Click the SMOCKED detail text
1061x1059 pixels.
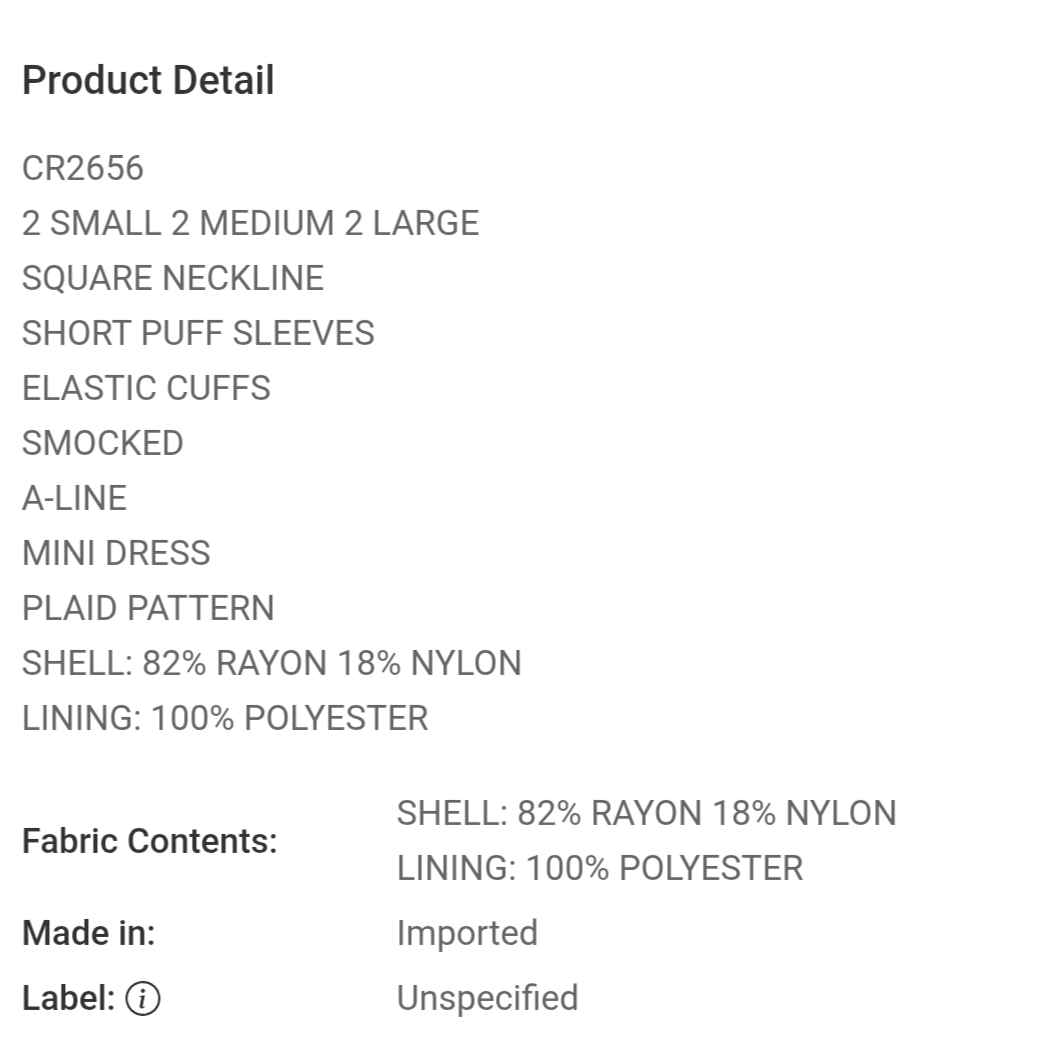(103, 444)
